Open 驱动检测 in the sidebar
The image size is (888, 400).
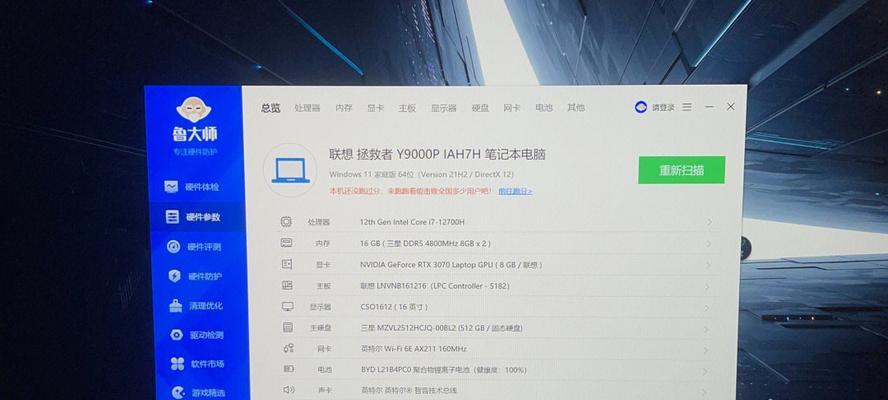point(197,335)
